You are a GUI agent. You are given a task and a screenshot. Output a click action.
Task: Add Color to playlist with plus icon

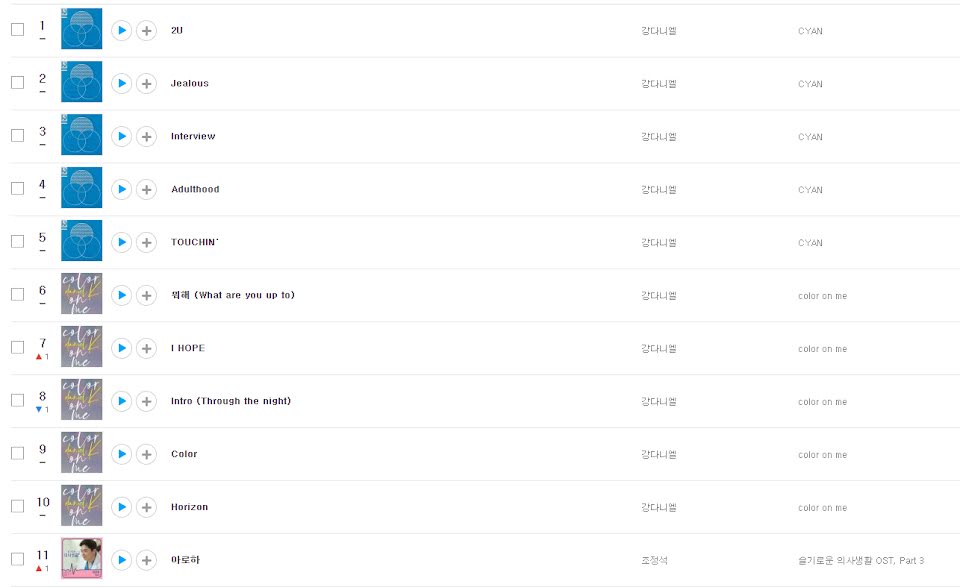(146, 454)
